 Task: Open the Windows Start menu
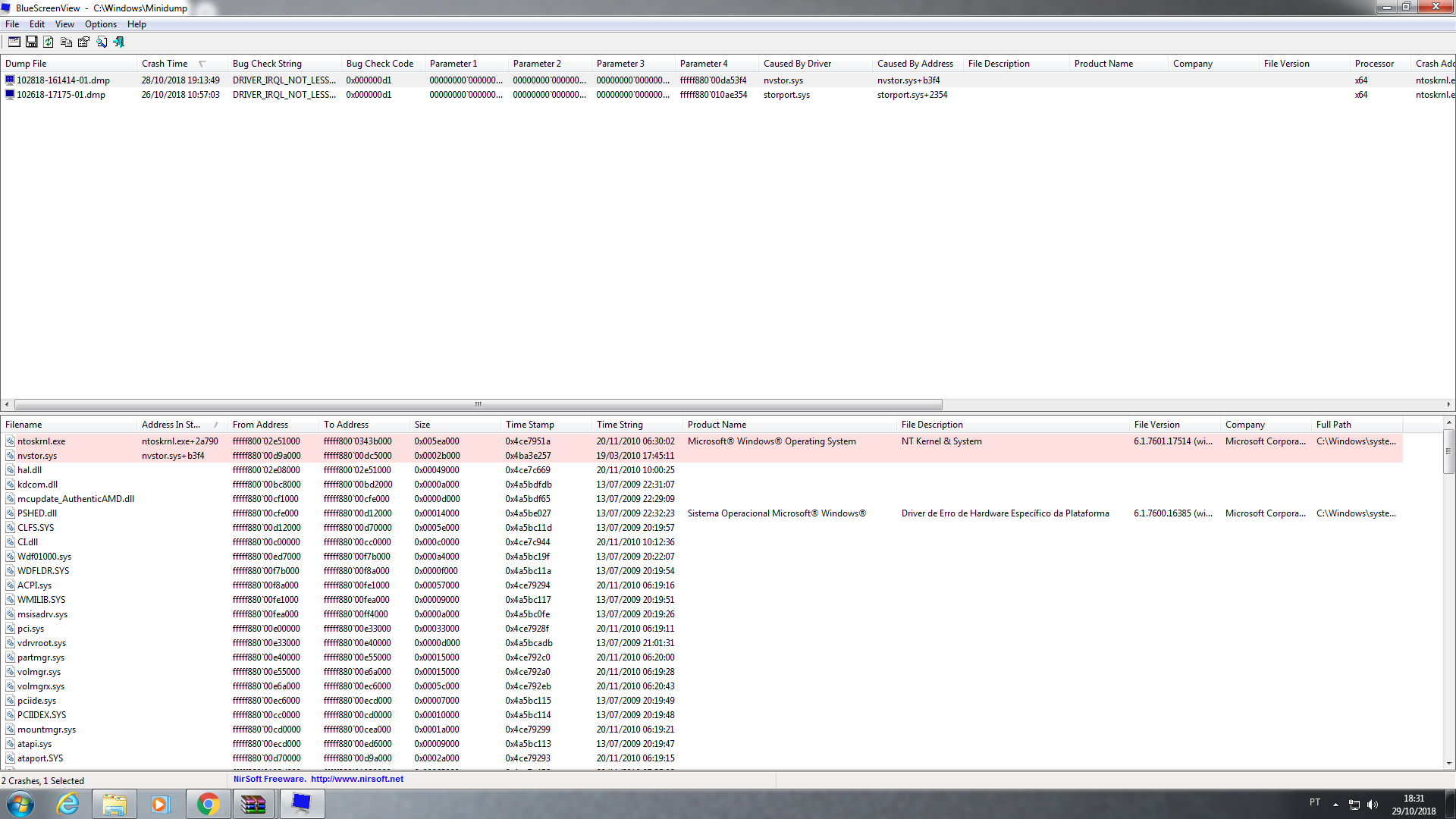tap(20, 804)
